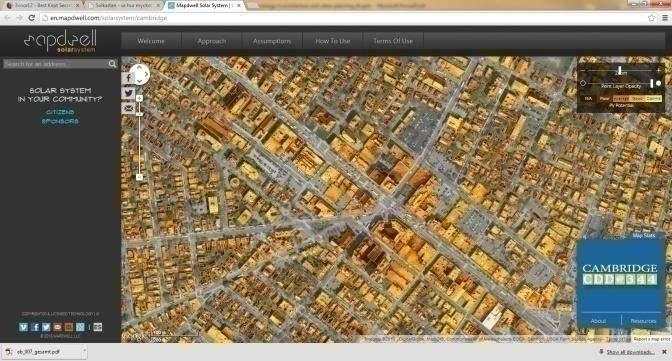Pan the map down with the compass arrow
672x361 pixels.
(139, 81)
